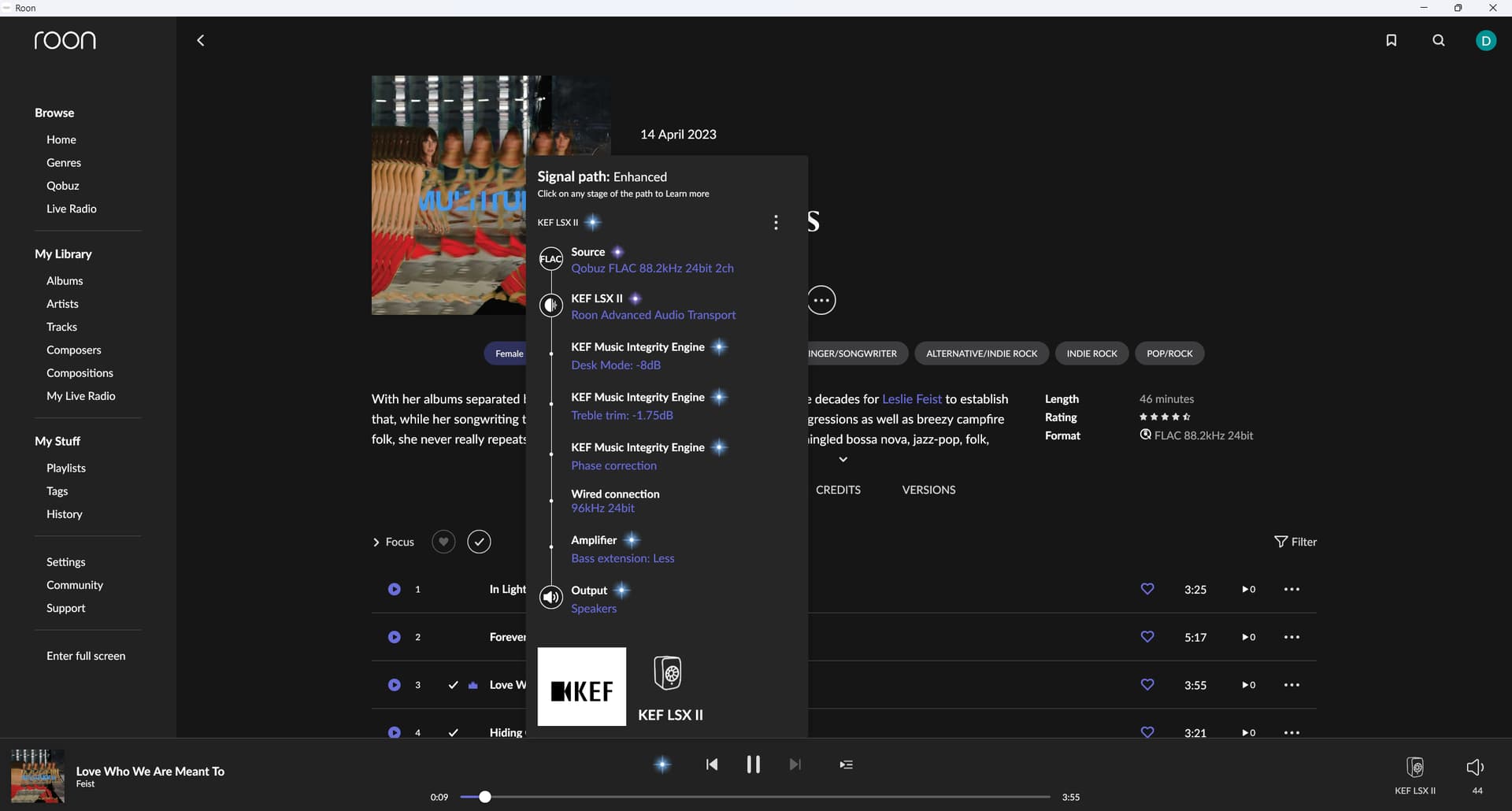Viewport: 1512px width, 811px height.
Task: Click the enhanced star next to Amplifier
Action: tap(632, 540)
